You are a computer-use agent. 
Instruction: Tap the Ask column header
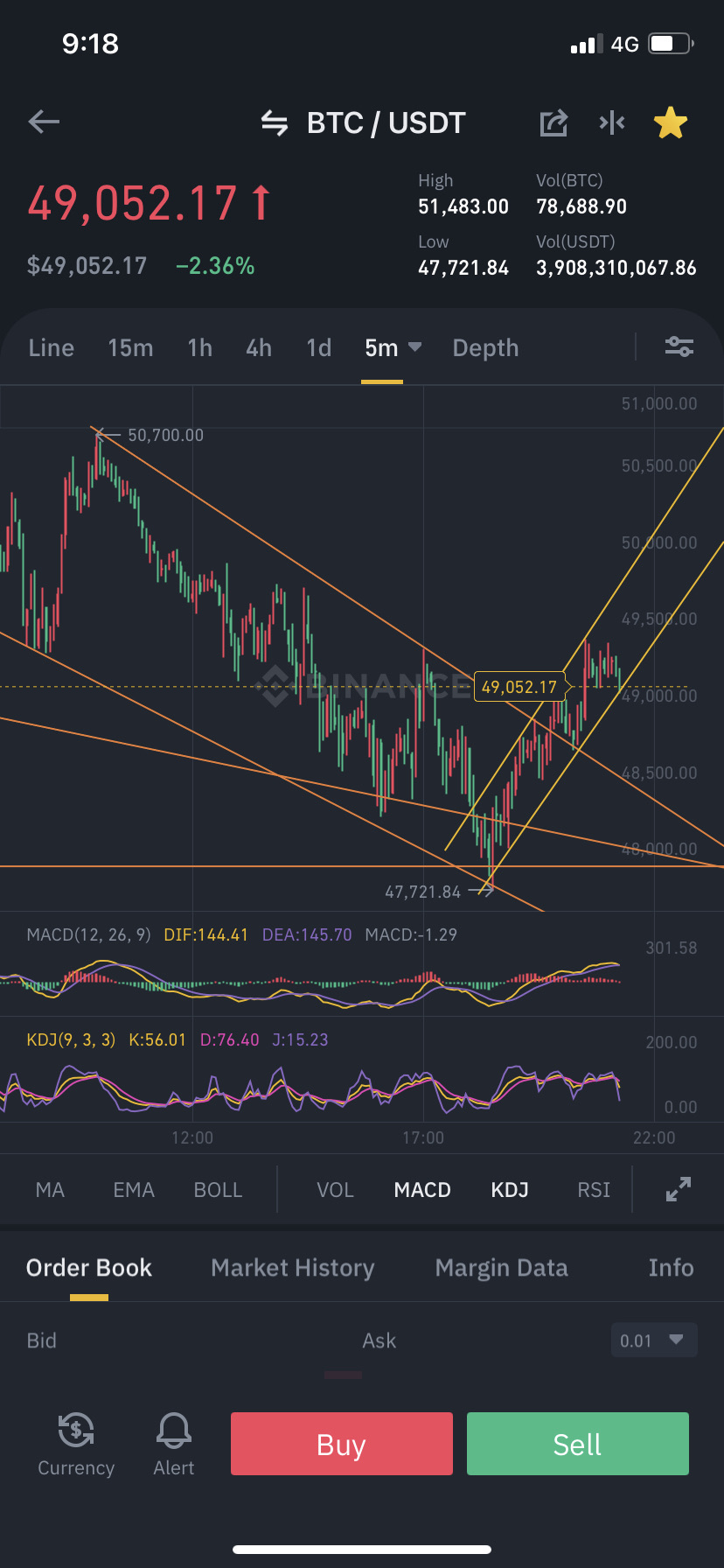(x=379, y=1340)
